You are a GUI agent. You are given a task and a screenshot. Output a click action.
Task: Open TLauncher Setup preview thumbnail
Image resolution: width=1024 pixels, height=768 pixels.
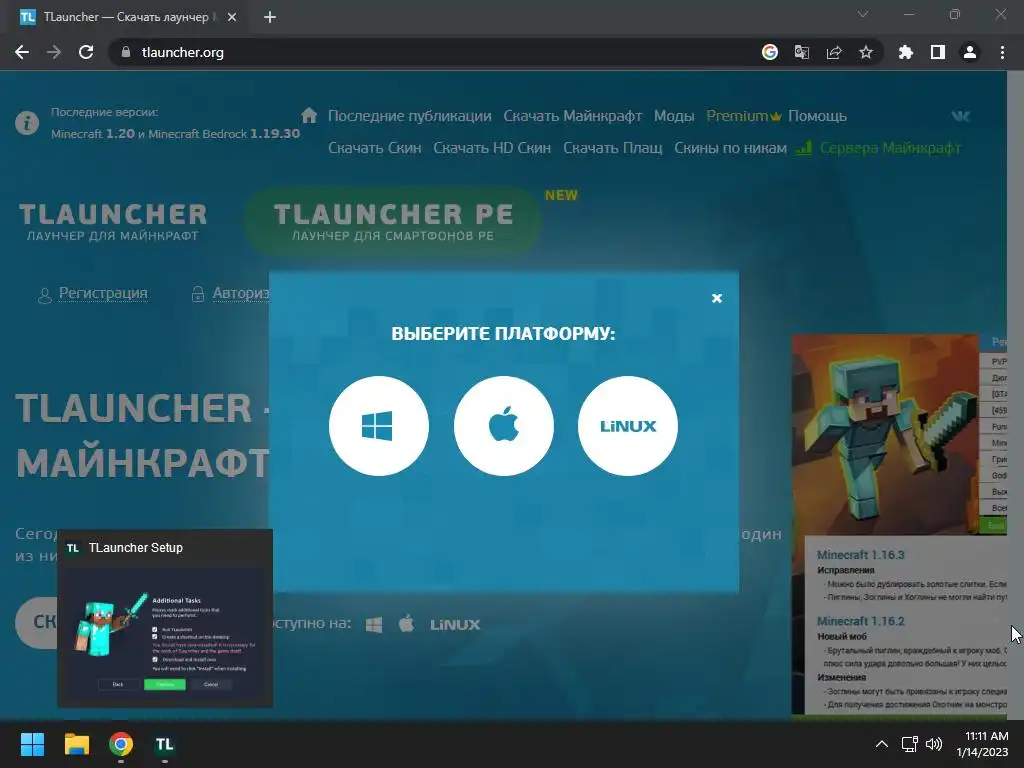(x=165, y=618)
